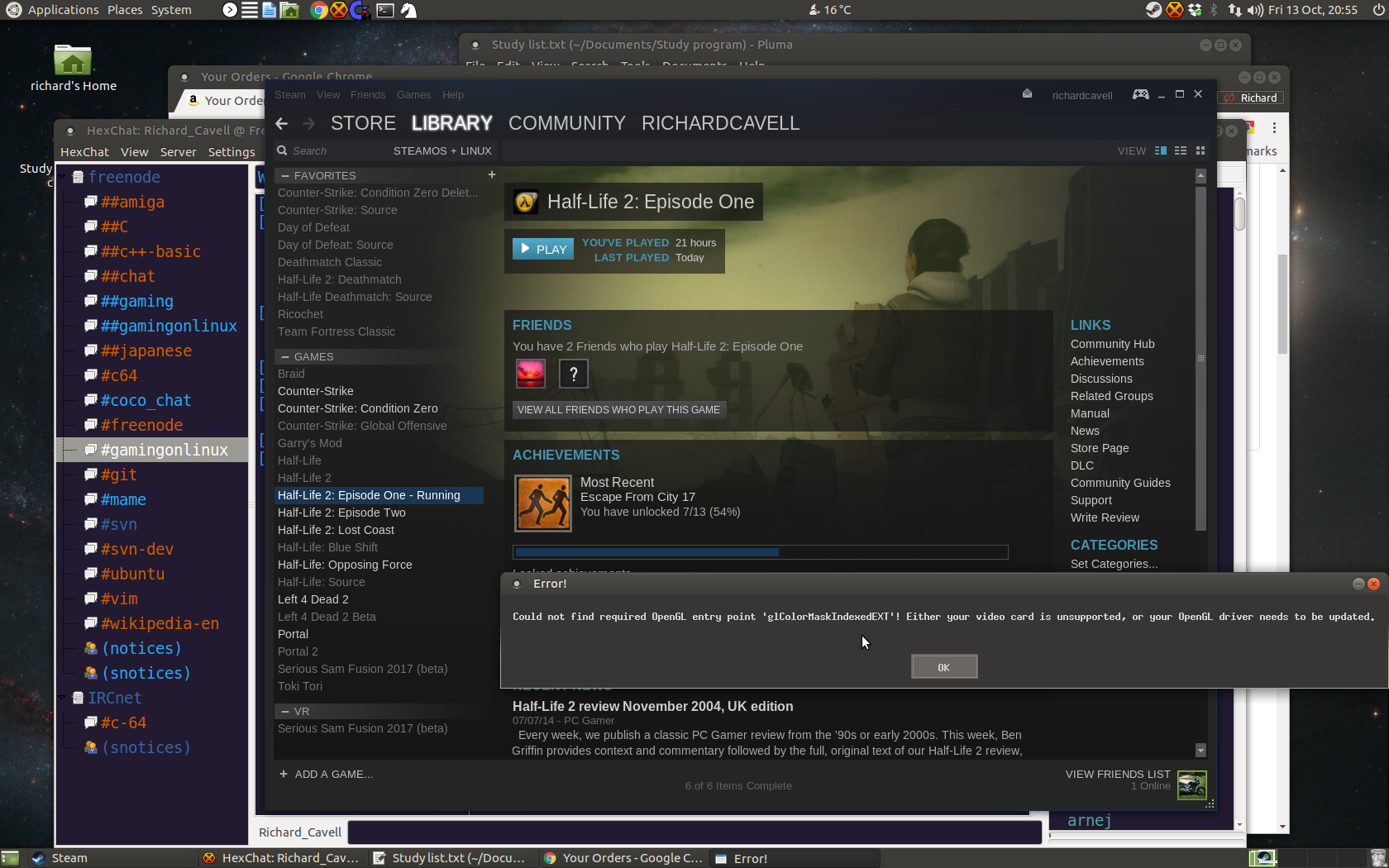Screen dimensions: 1389x868
Task: Open the file manager home launcher in the top panel
Action: (289, 10)
